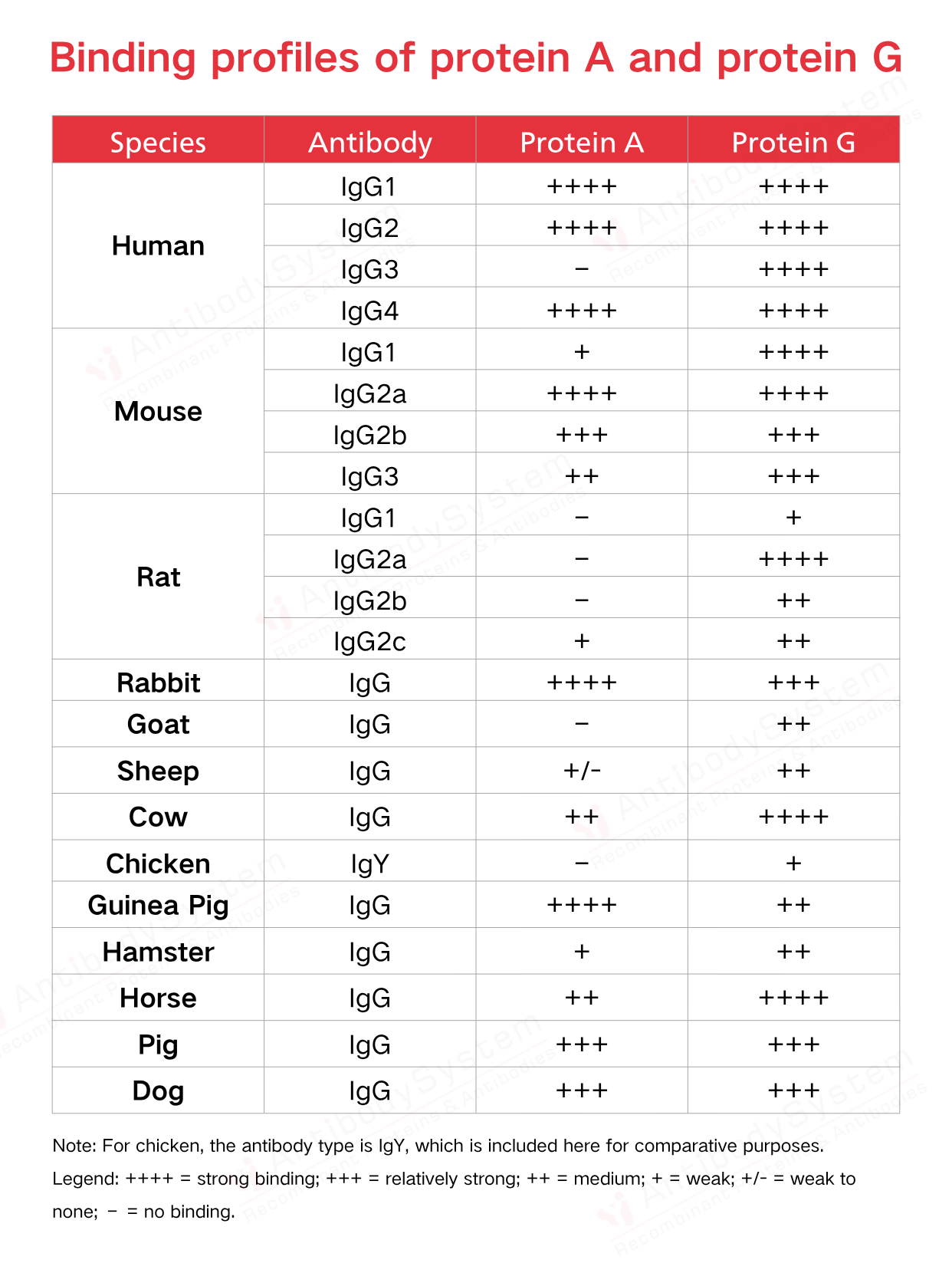Select the Rat species cell
952x1273 pixels.
pos(158,577)
